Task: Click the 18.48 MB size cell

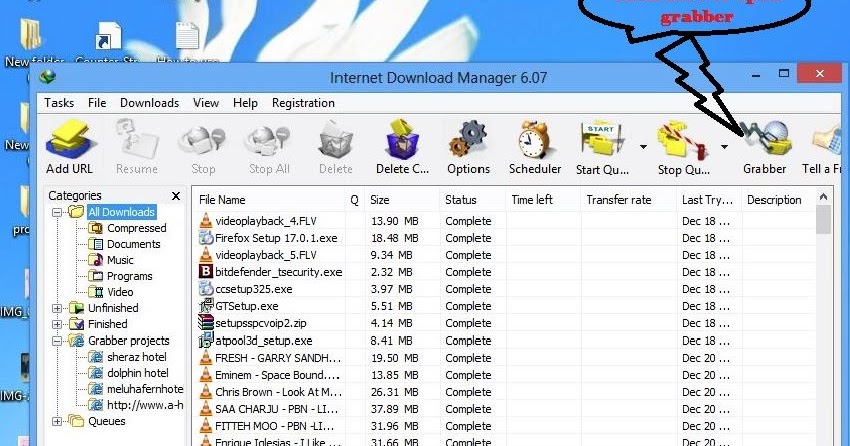Action: [395, 238]
